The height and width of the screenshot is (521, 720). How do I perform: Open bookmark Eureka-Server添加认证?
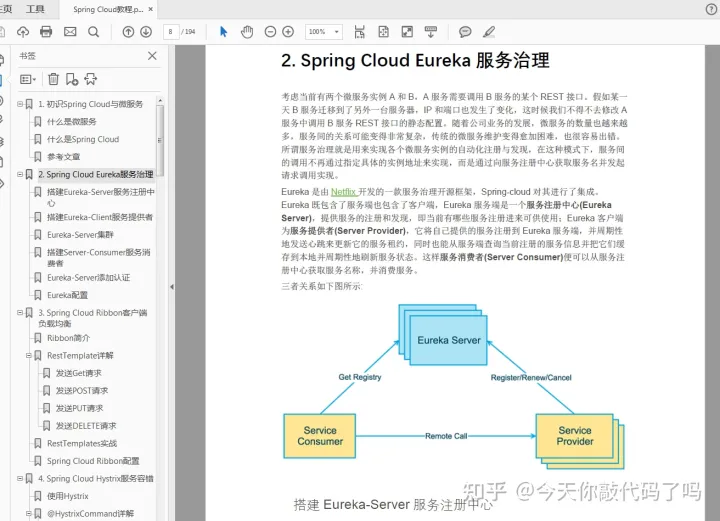[89, 278]
